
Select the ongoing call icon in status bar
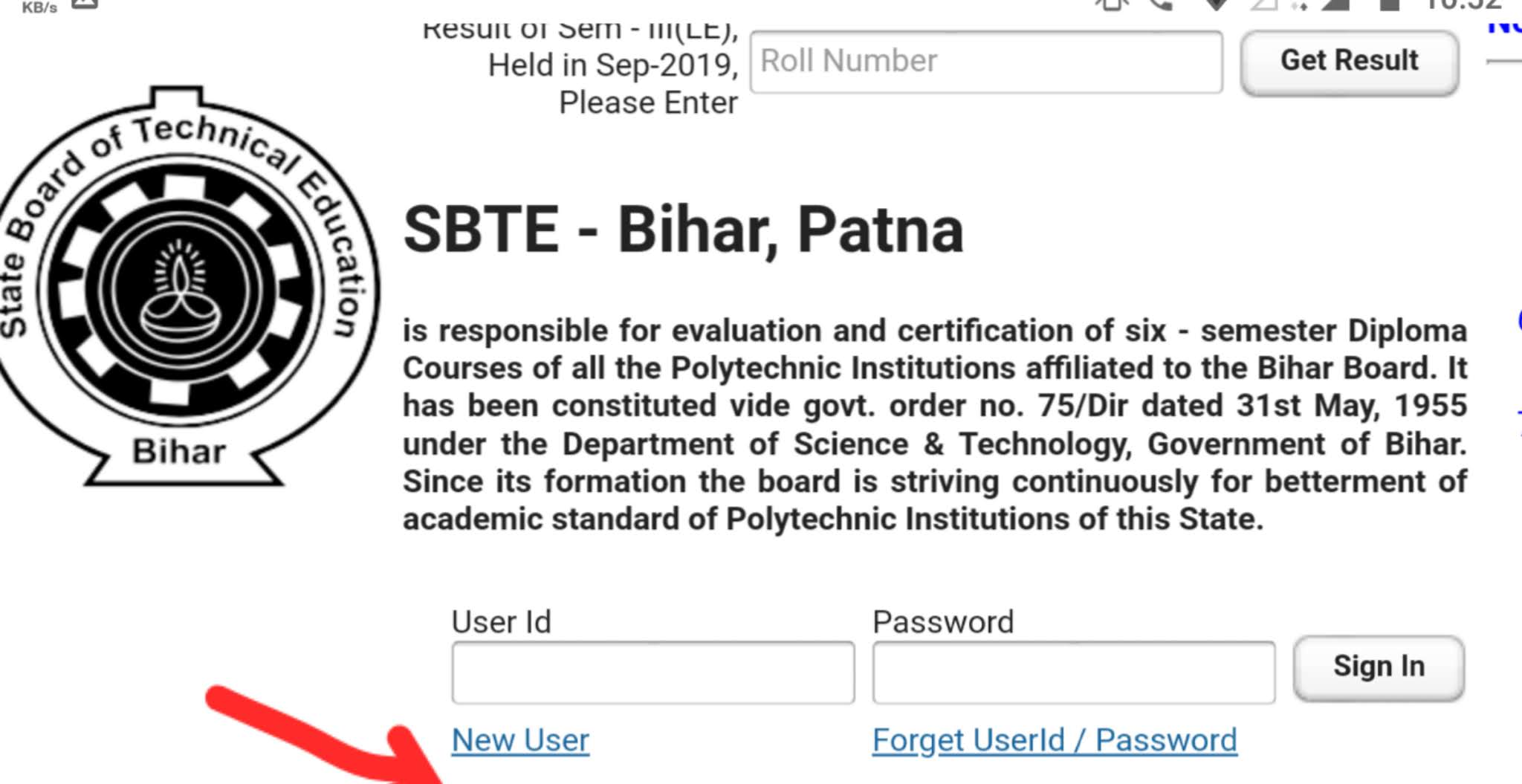pyautogui.click(x=1162, y=7)
